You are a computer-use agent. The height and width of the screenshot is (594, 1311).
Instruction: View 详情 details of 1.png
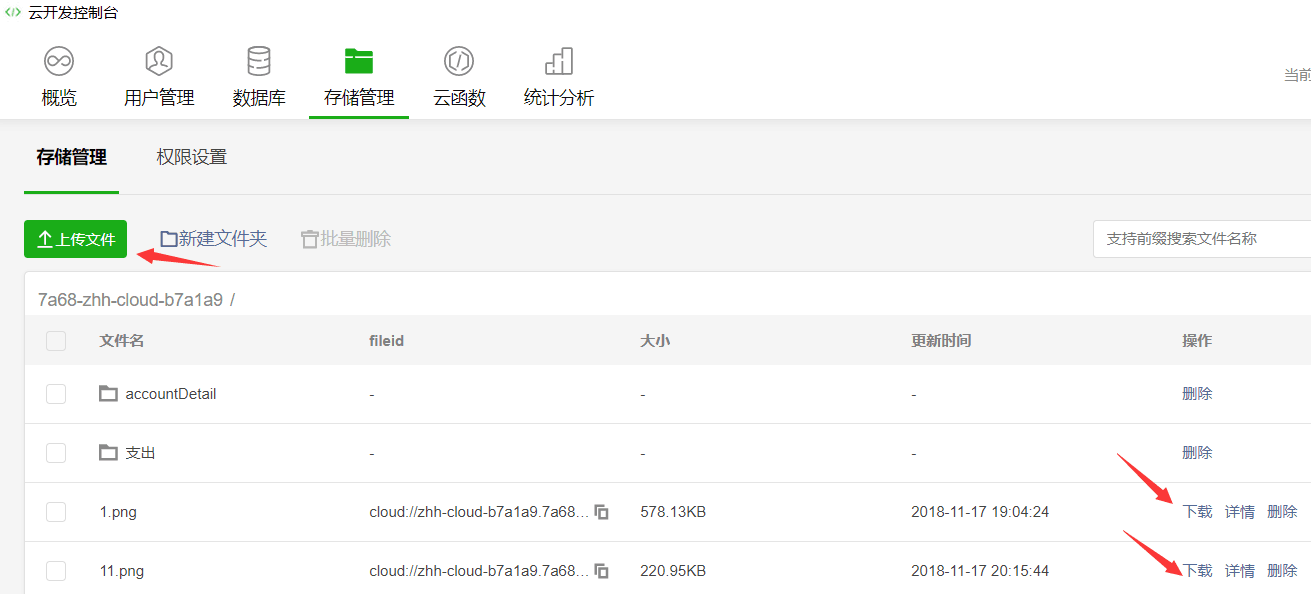[1240, 512]
